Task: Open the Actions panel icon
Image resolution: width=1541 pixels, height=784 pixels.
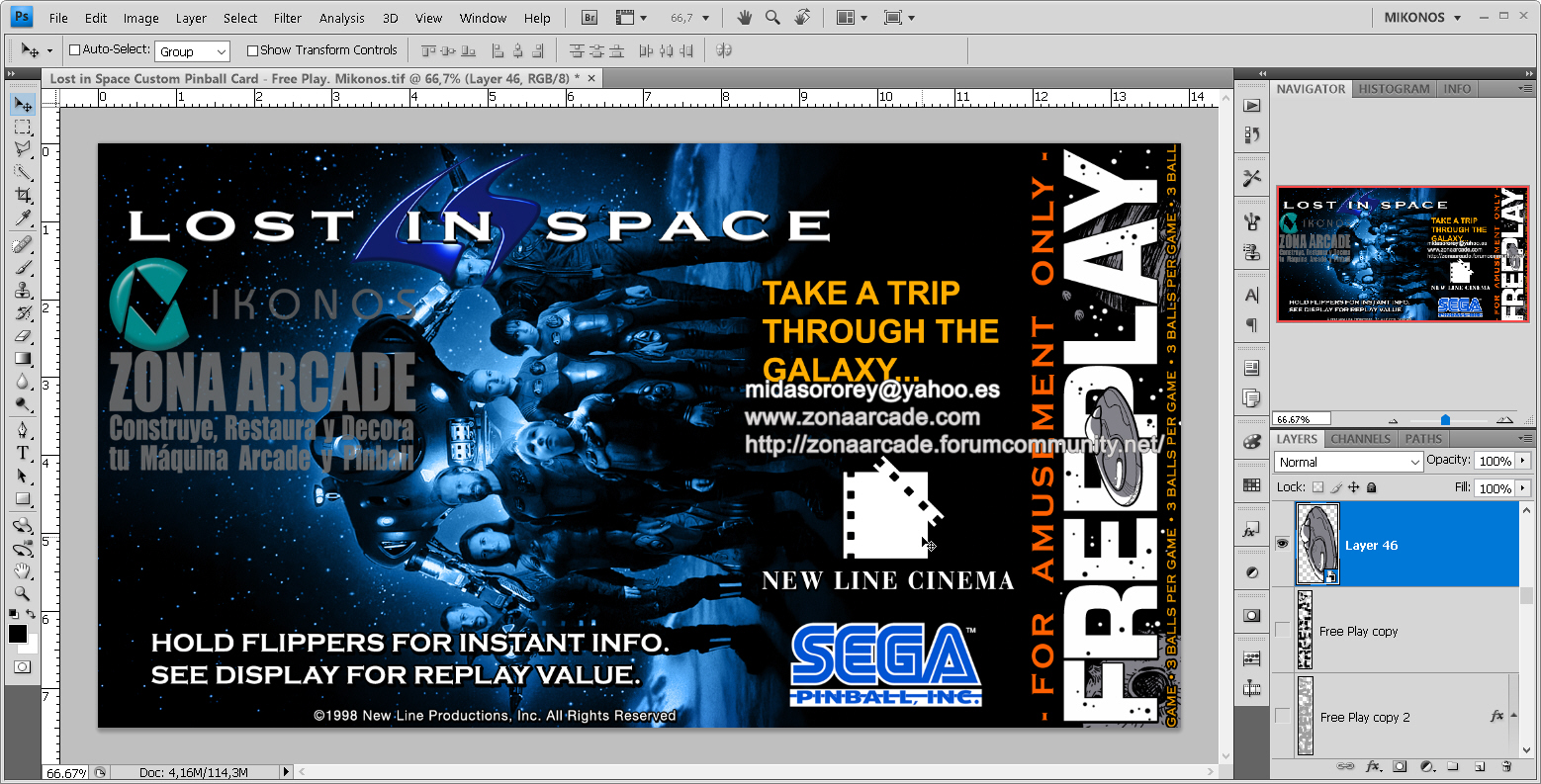Action: pyautogui.click(x=1252, y=106)
